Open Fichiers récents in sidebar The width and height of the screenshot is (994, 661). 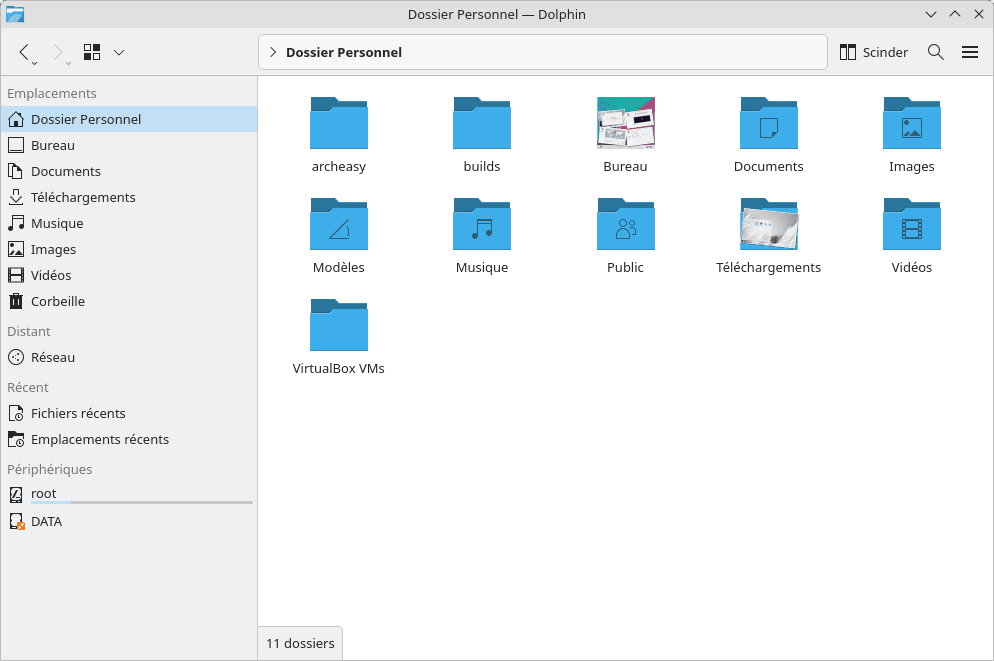pyautogui.click(x=78, y=413)
